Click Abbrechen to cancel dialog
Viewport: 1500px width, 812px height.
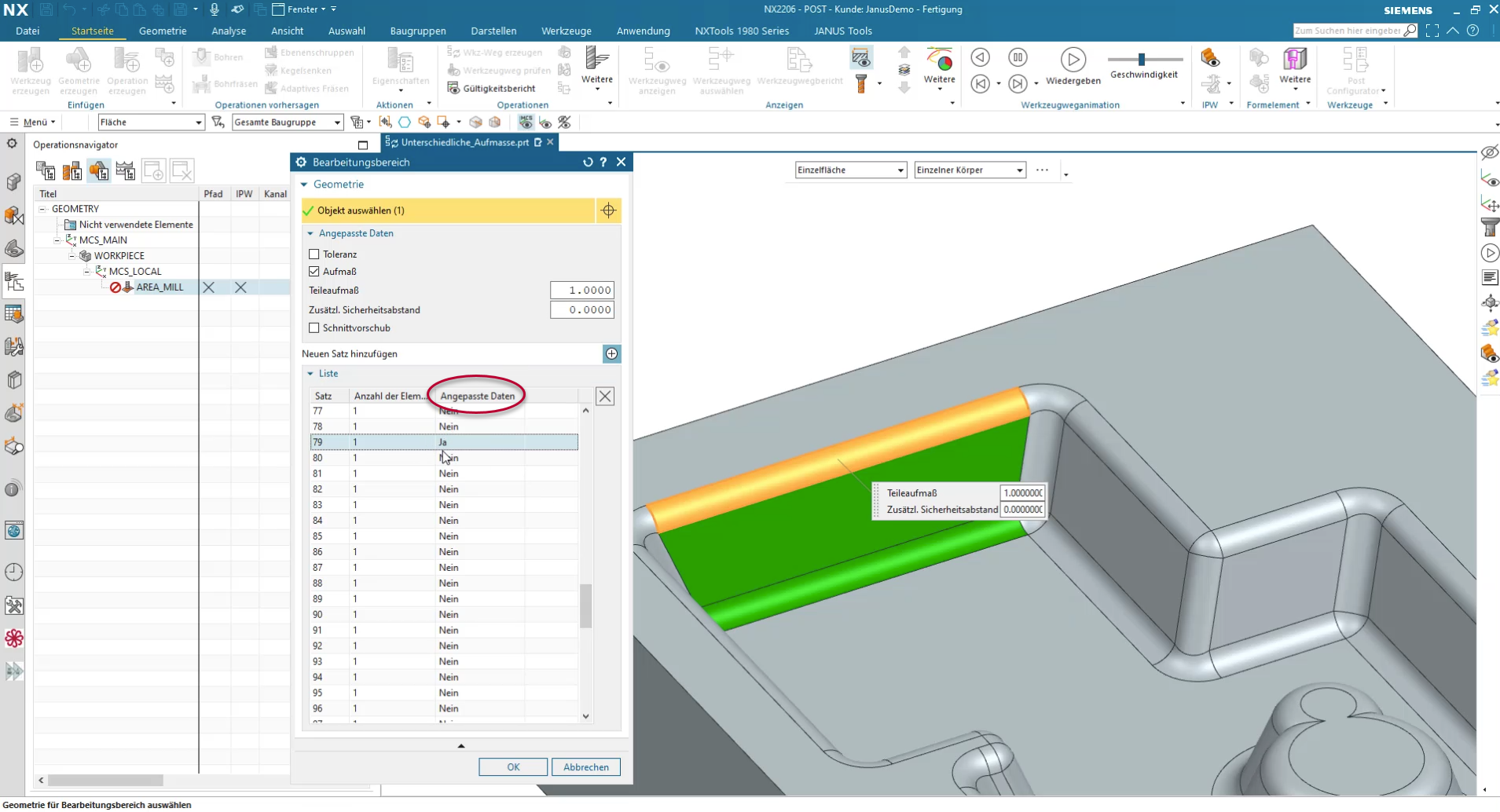[586, 767]
